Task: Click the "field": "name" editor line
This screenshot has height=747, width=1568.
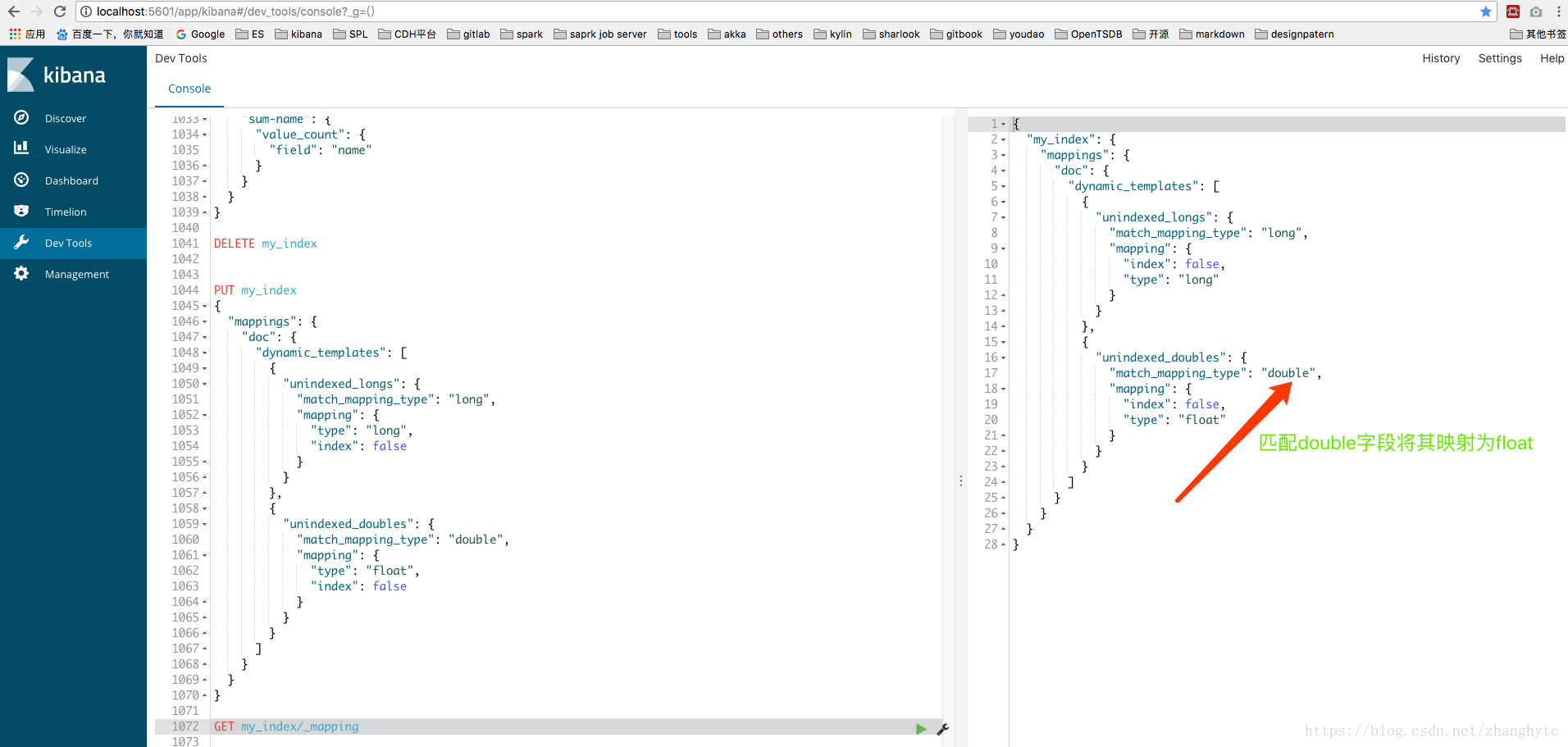Action: (321, 150)
